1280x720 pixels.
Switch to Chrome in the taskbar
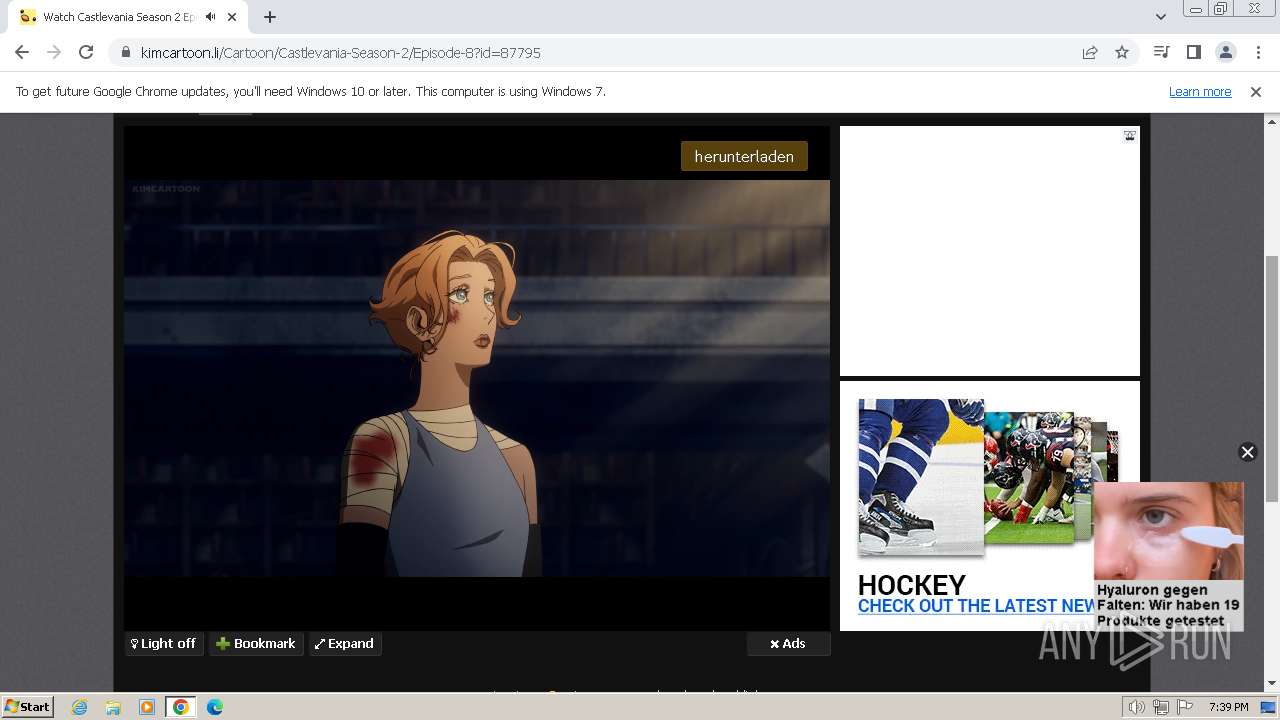point(180,707)
